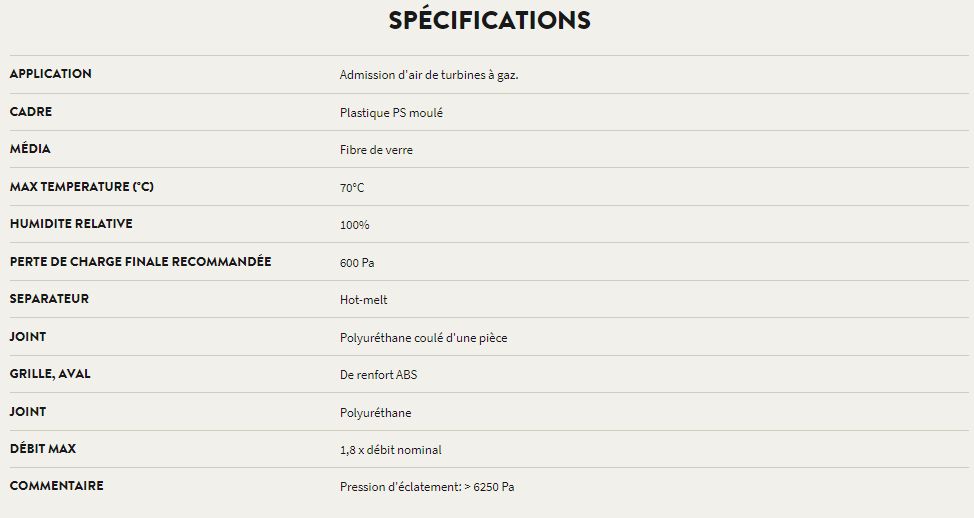Click PERTE DE CHARGE FINALE RECOMMANDÉE label
The image size is (974, 518).
pyautogui.click(x=141, y=262)
